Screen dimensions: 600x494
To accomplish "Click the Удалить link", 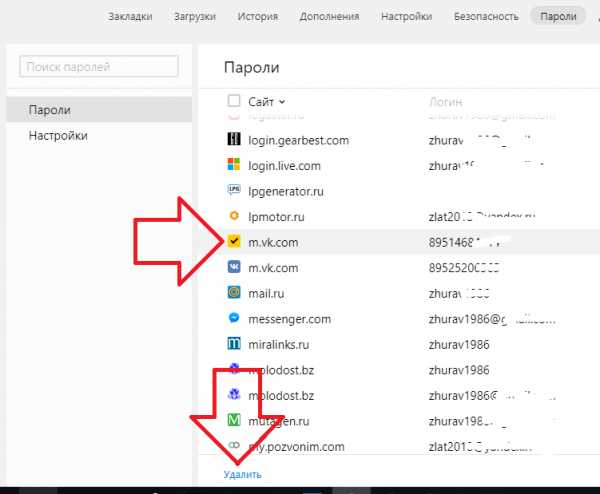I will pos(242,474).
